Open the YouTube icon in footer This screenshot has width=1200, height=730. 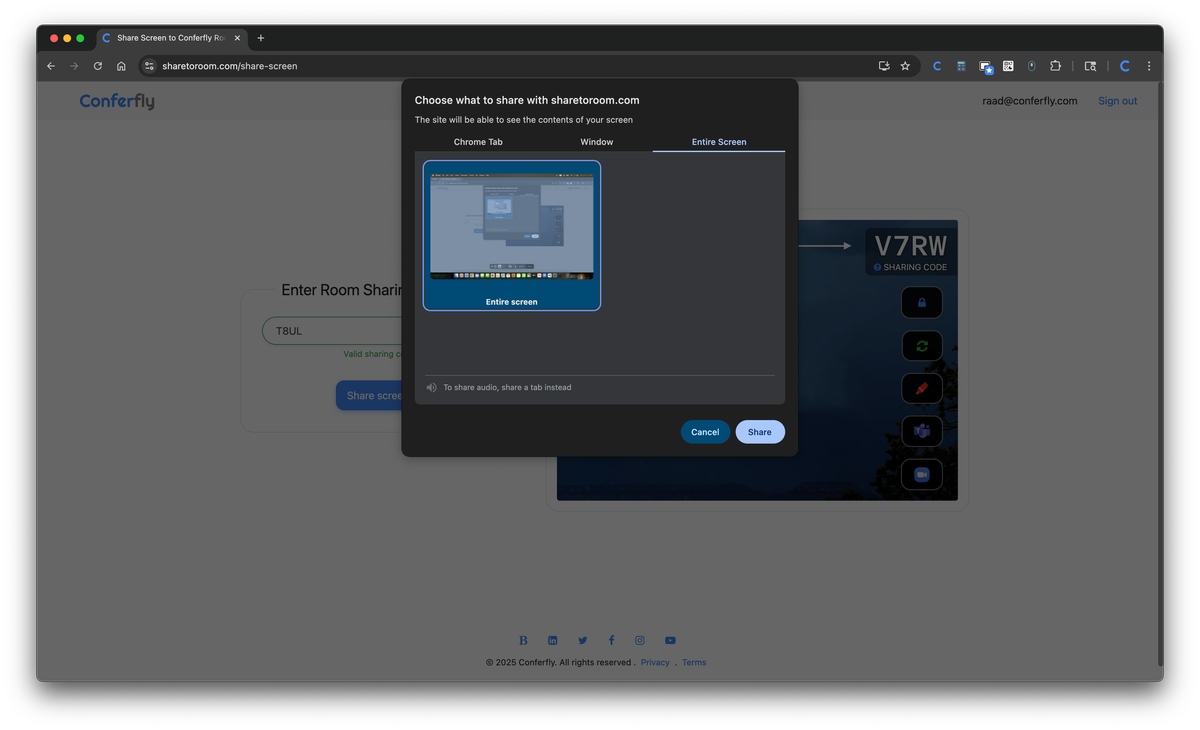coord(670,640)
